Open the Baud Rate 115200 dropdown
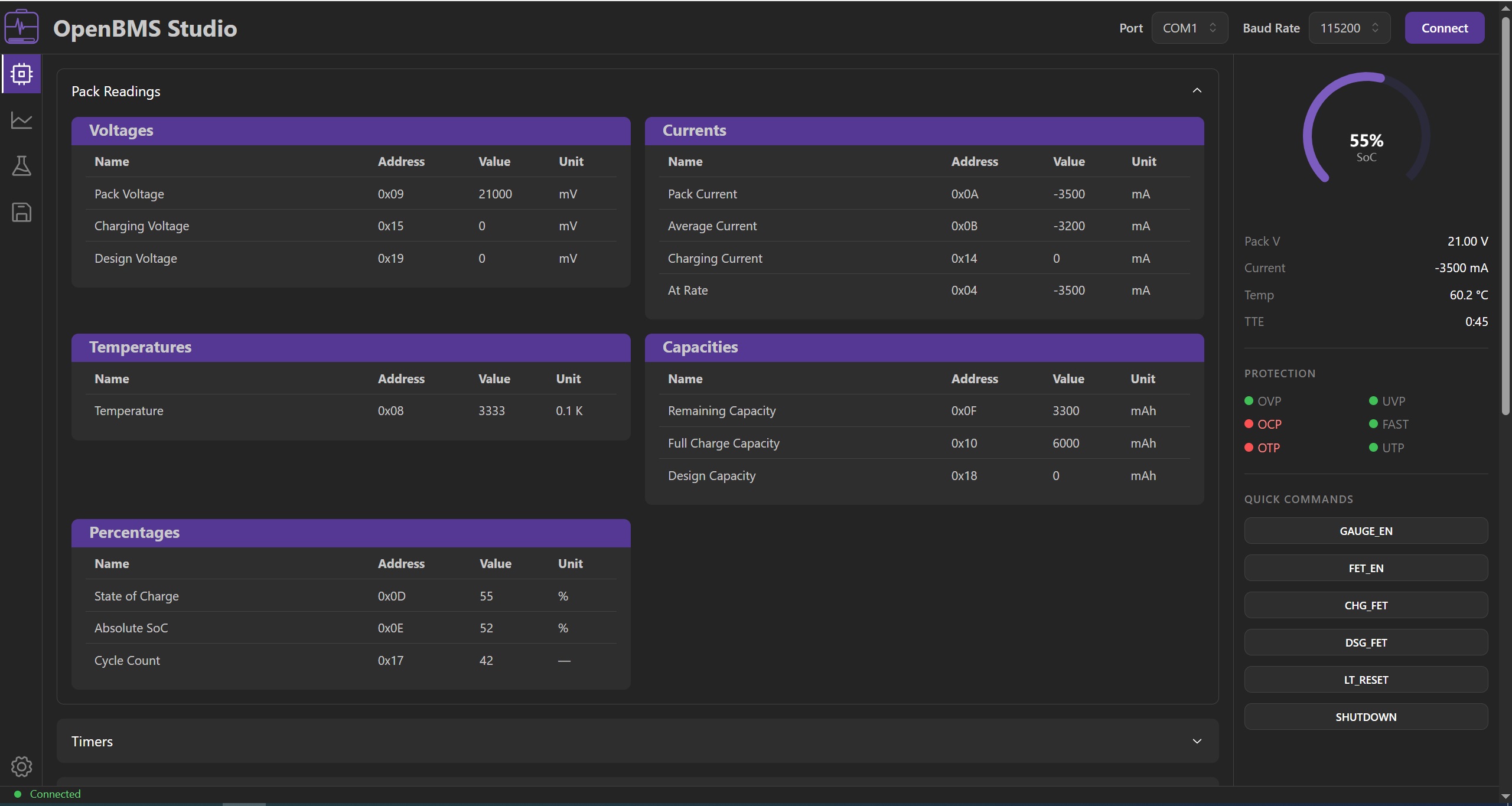The image size is (1512, 806). tap(1350, 28)
